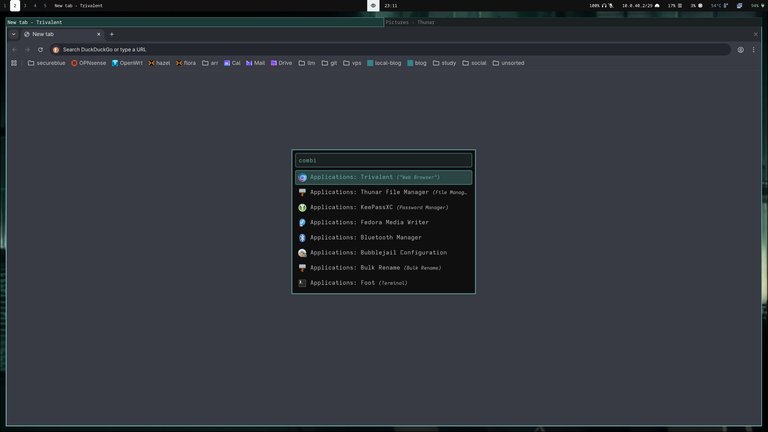Expand the unsorted bookmark folder

tap(508, 63)
